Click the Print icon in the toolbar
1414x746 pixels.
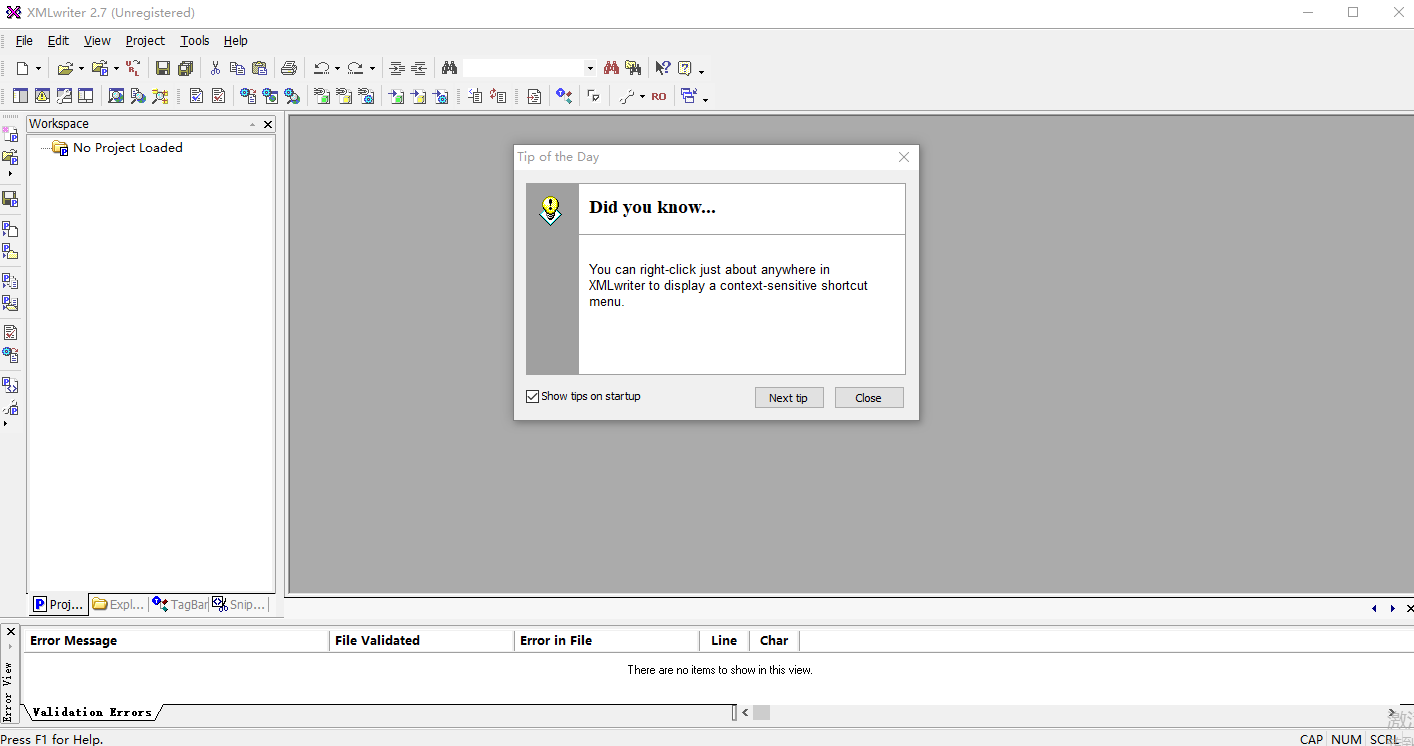[x=289, y=68]
